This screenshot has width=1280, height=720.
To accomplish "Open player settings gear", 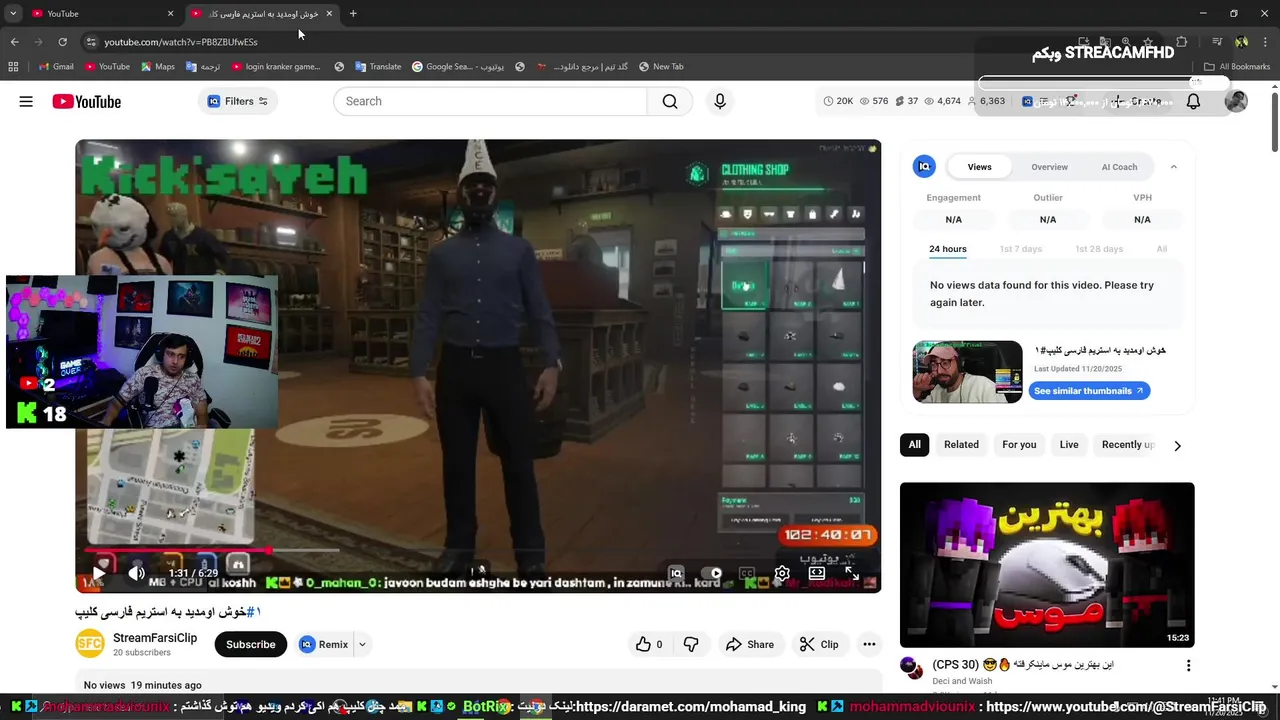I will 782,573.
